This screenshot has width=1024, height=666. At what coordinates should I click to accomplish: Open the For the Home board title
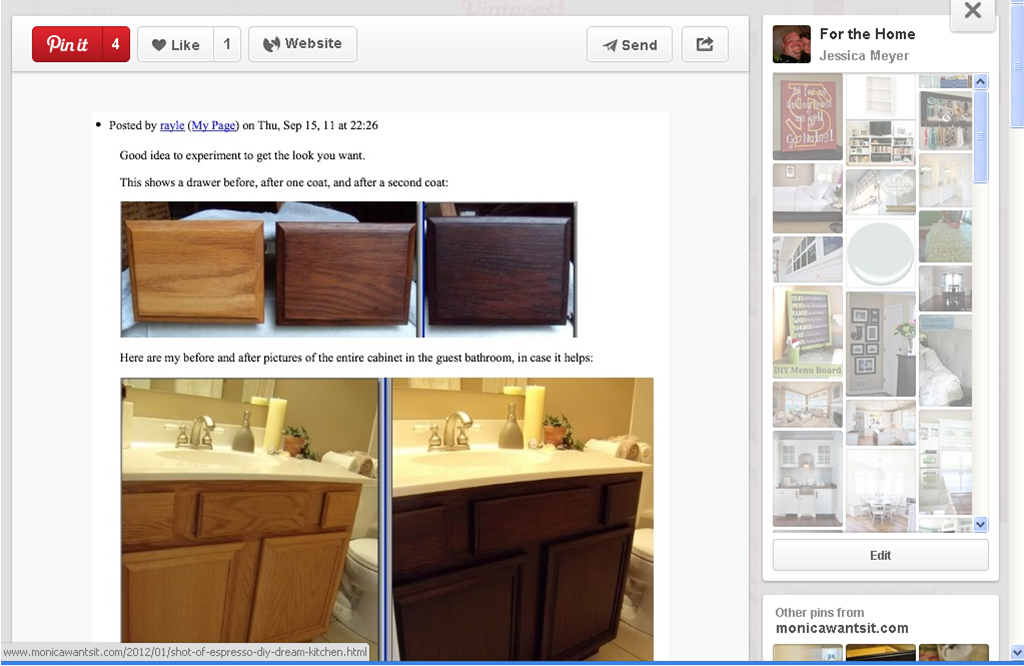click(867, 34)
